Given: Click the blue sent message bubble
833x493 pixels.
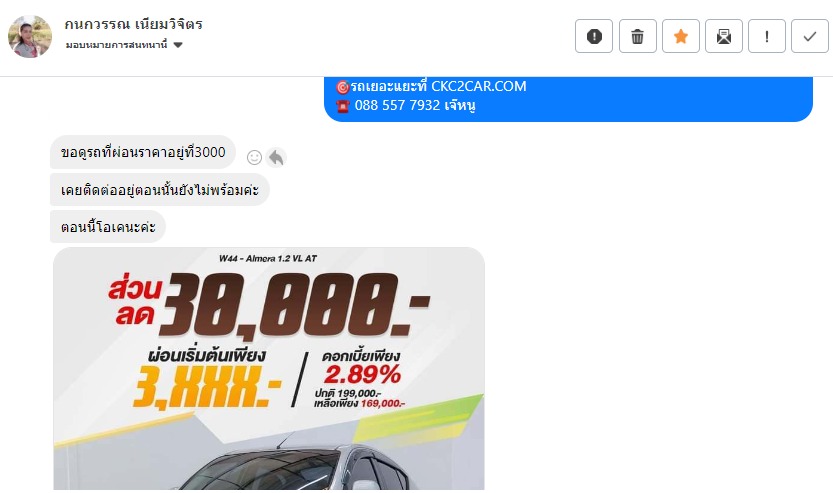Looking at the screenshot, I should (x=568, y=99).
